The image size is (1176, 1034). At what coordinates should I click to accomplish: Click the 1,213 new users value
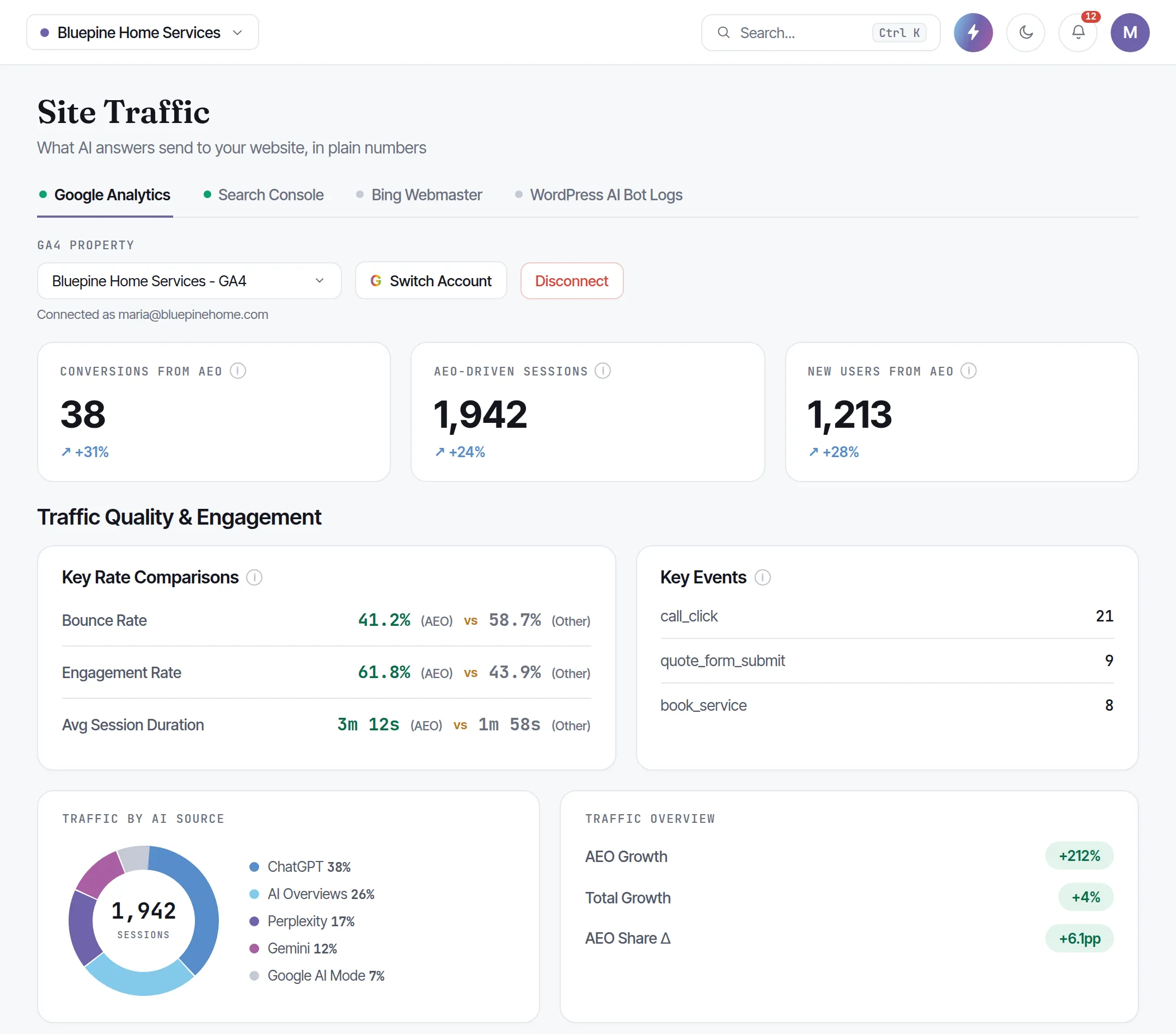click(x=849, y=415)
